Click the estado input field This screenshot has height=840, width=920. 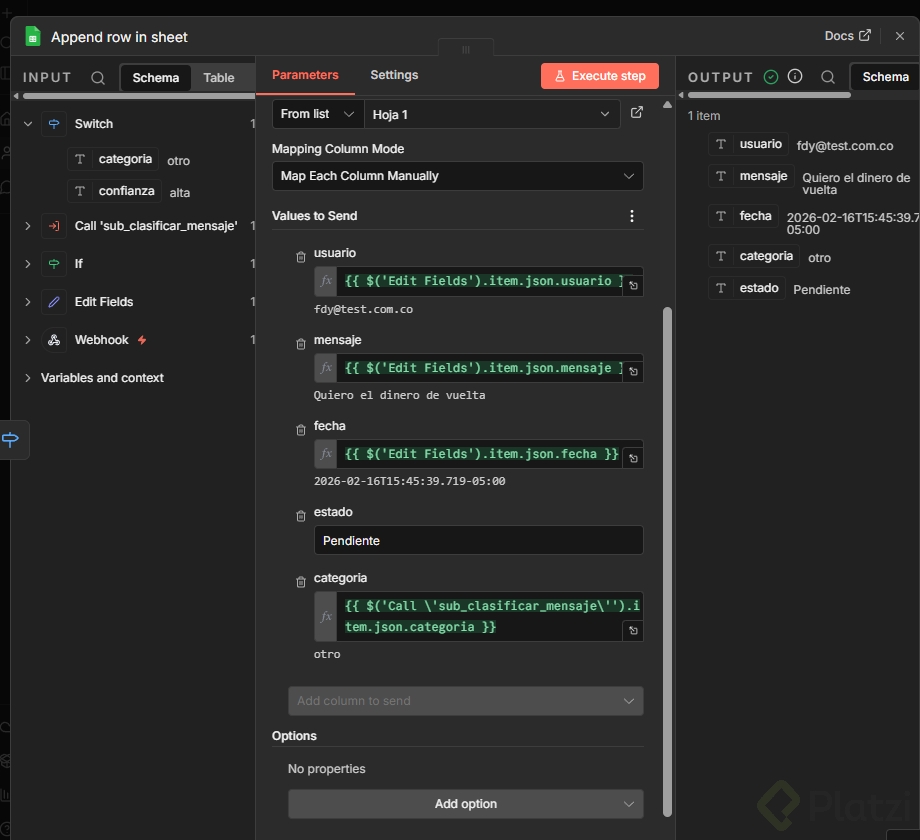478,541
